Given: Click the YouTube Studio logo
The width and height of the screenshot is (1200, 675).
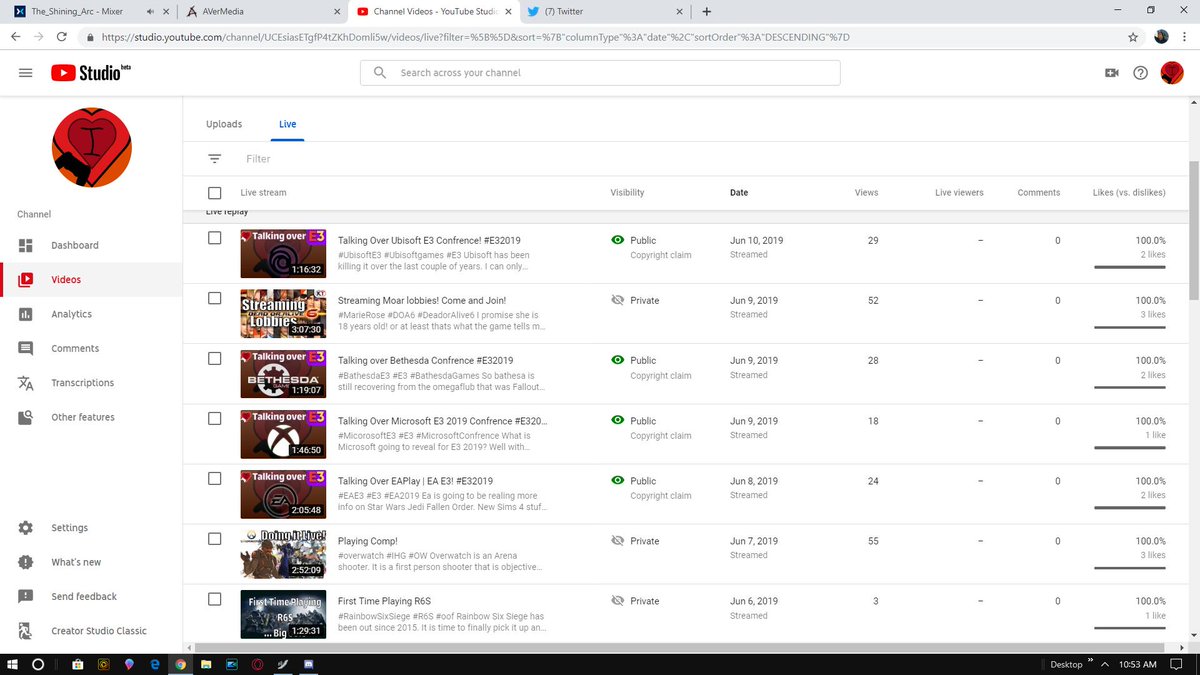Looking at the screenshot, I should pyautogui.click(x=91, y=73).
